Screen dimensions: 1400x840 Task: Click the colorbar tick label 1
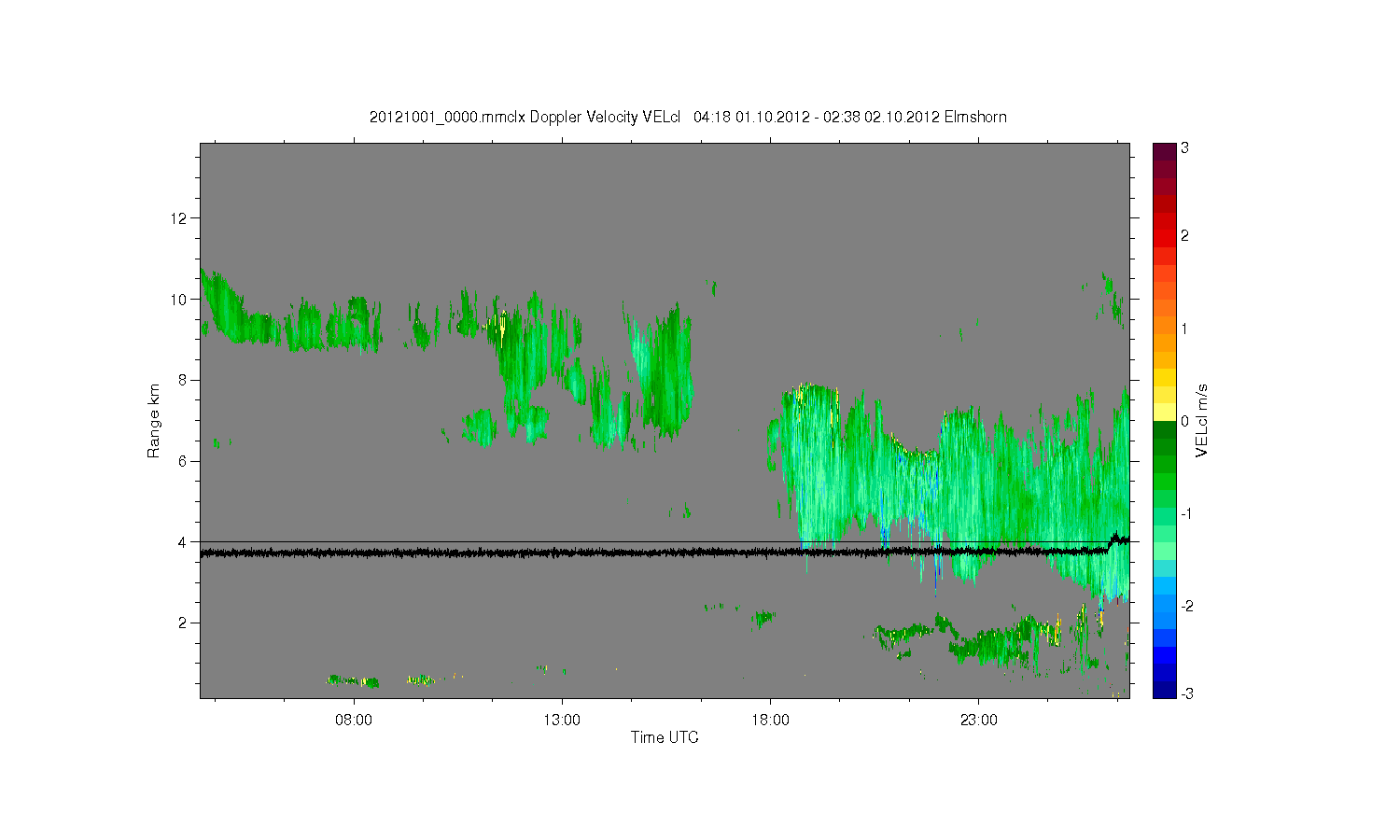pyautogui.click(x=1184, y=329)
